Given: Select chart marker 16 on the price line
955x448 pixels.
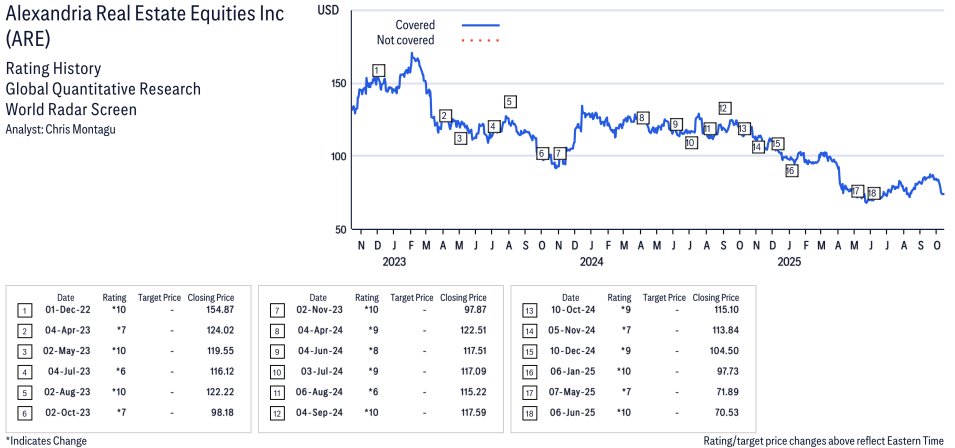Looking at the screenshot, I should point(791,170).
